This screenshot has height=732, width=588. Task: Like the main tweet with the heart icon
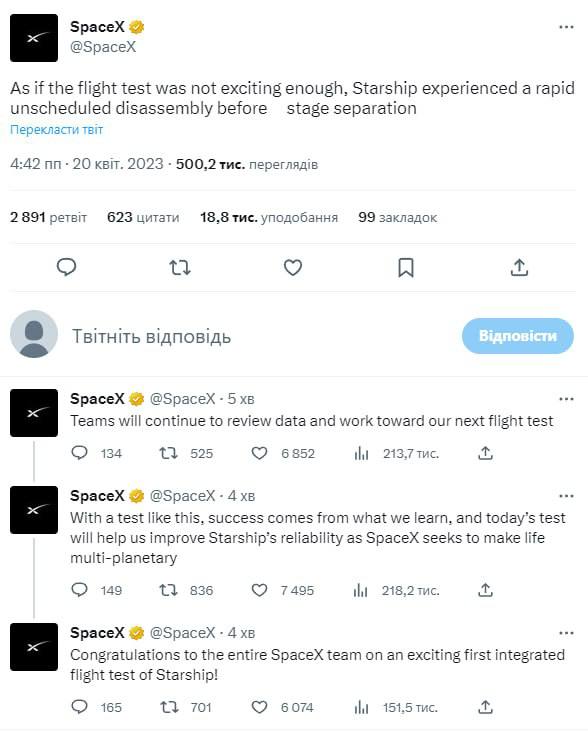293,267
